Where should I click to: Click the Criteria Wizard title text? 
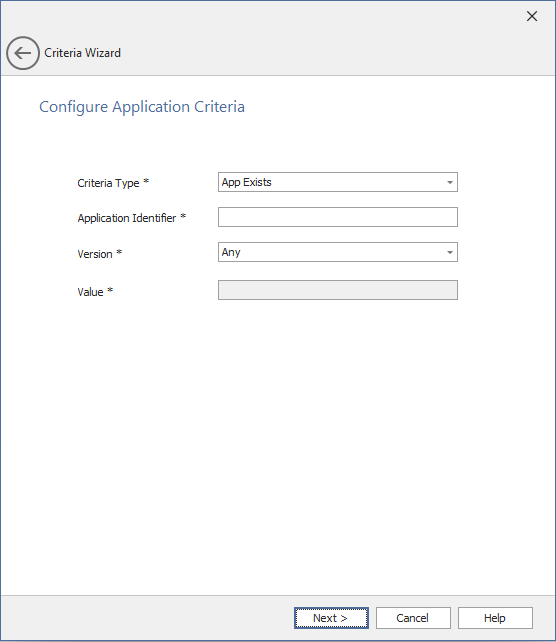(83, 53)
